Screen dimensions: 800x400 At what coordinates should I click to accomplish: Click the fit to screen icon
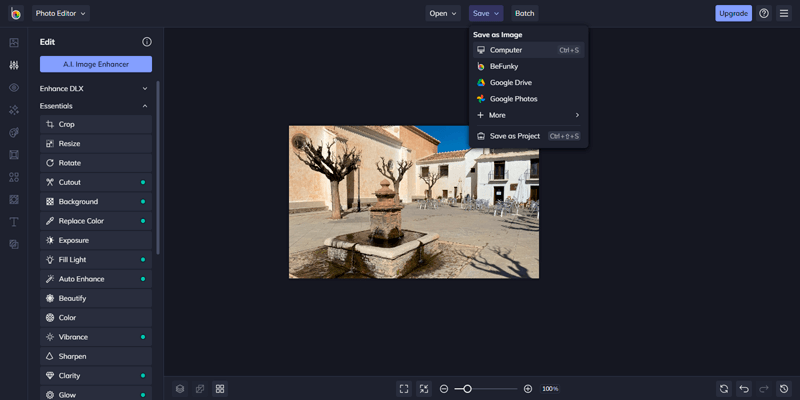pos(404,388)
